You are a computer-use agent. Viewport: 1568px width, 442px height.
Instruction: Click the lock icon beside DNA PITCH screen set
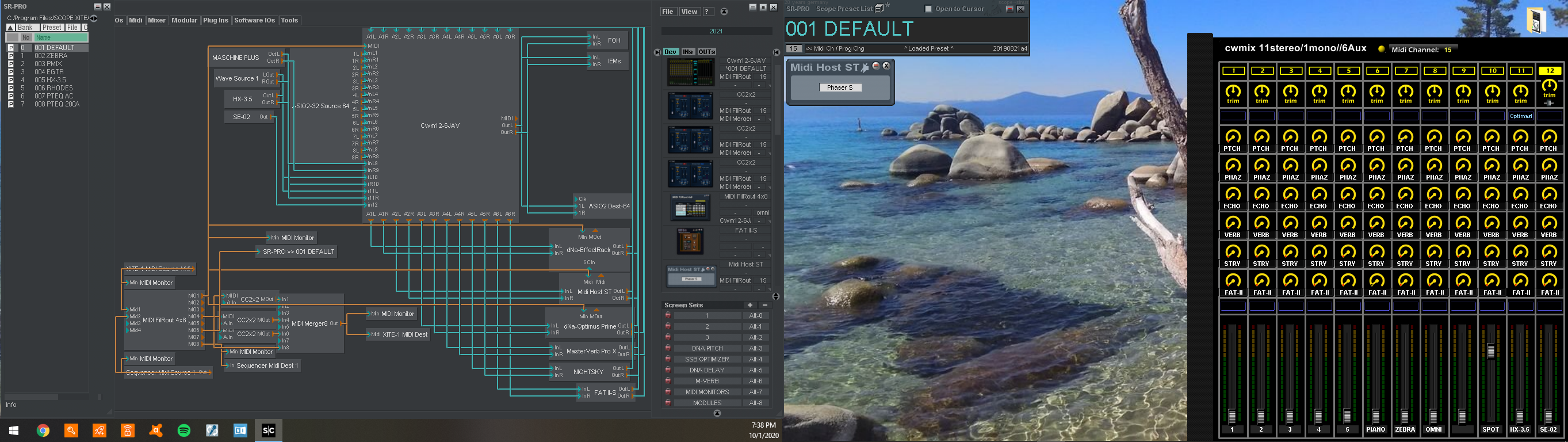[668, 348]
